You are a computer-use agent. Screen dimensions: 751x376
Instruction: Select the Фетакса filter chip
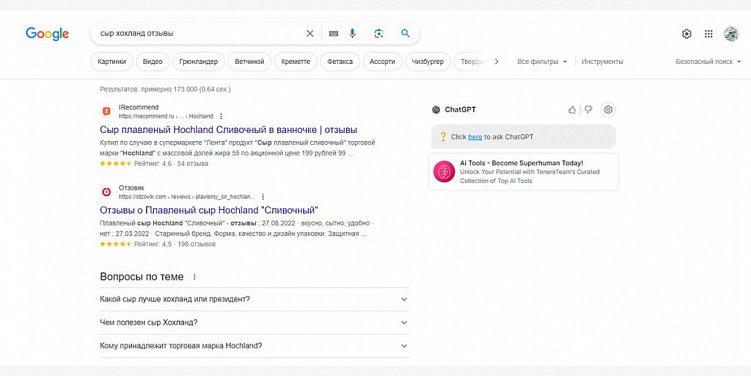pyautogui.click(x=340, y=62)
